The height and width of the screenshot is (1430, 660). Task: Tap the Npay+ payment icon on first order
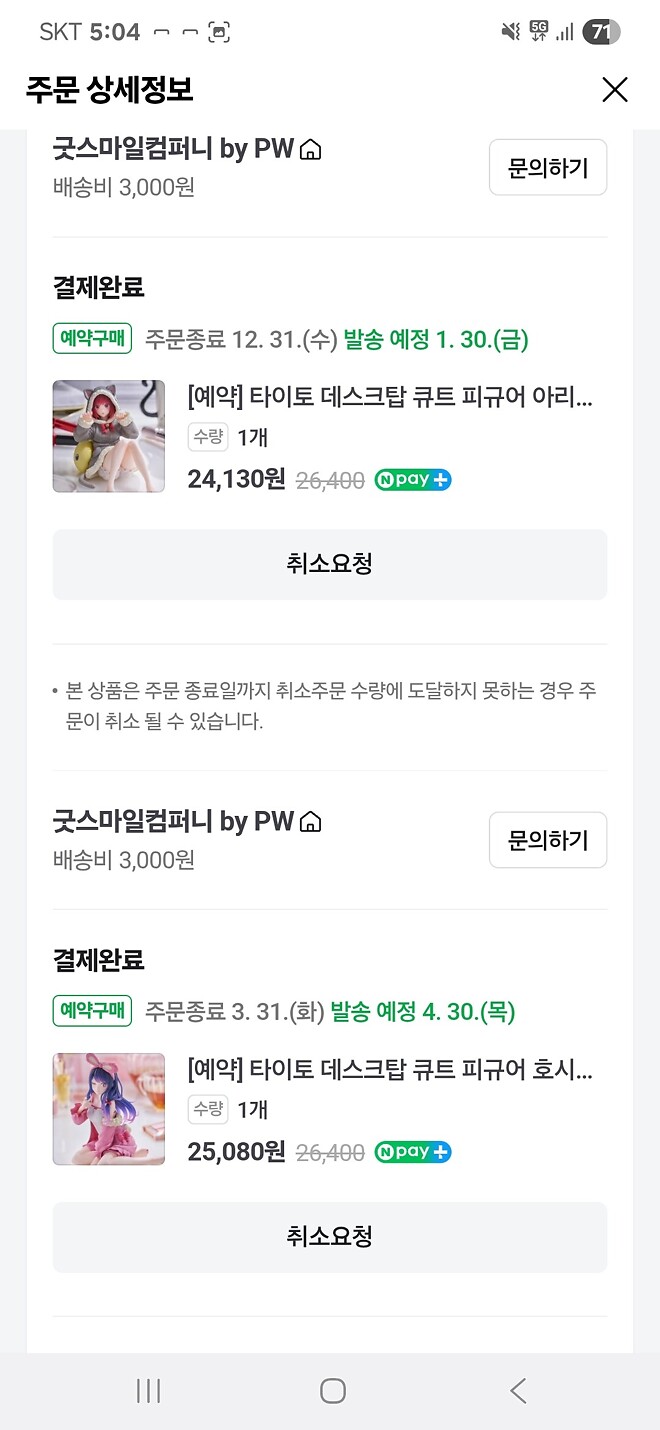coord(412,480)
